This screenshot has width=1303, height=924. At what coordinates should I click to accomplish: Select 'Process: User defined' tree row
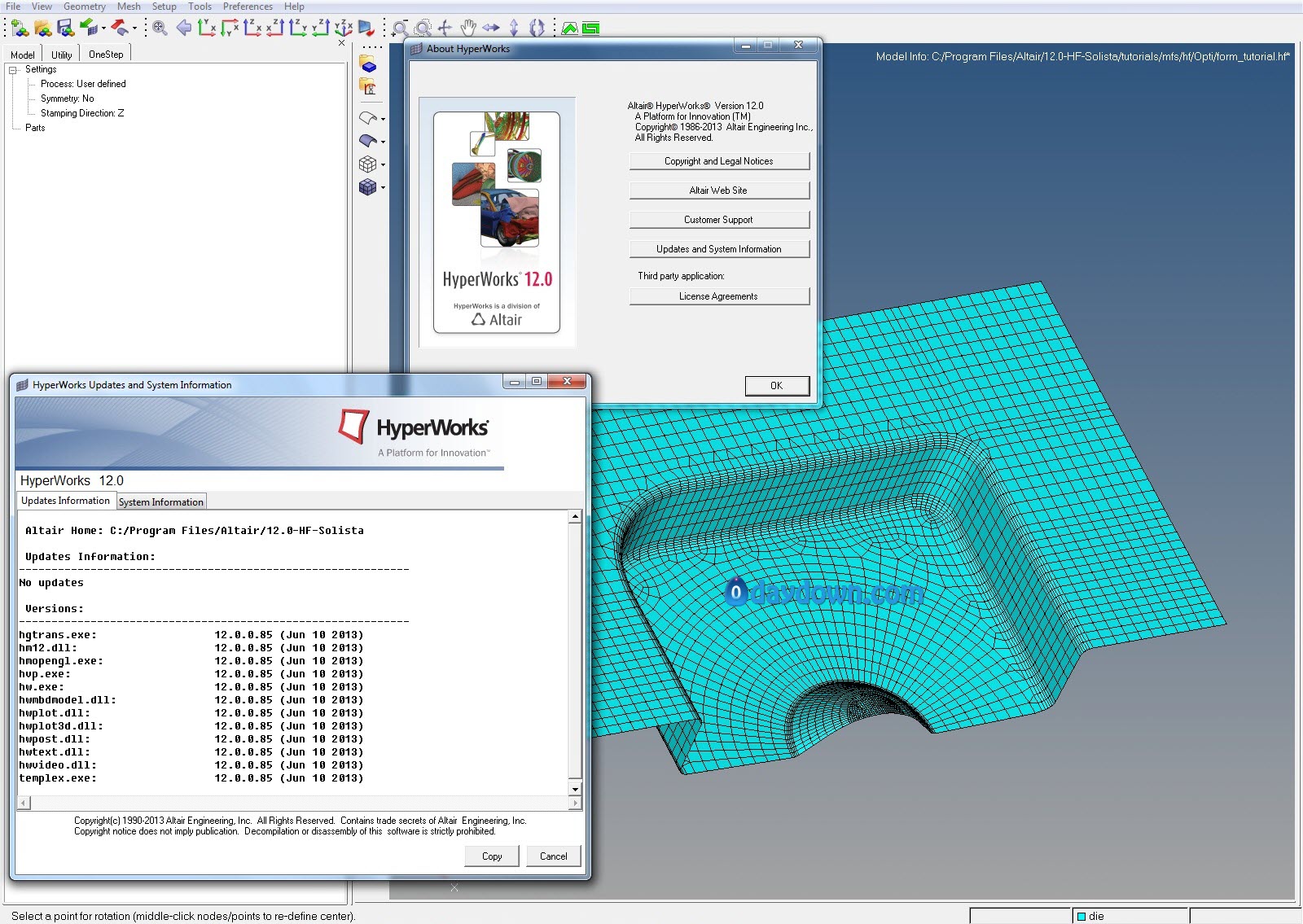[x=83, y=84]
